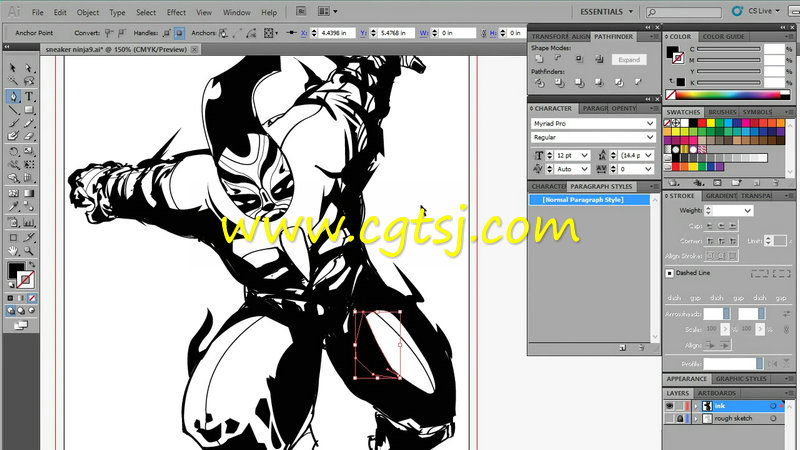
Task: Select the Eyedropper tool
Action: (13, 207)
